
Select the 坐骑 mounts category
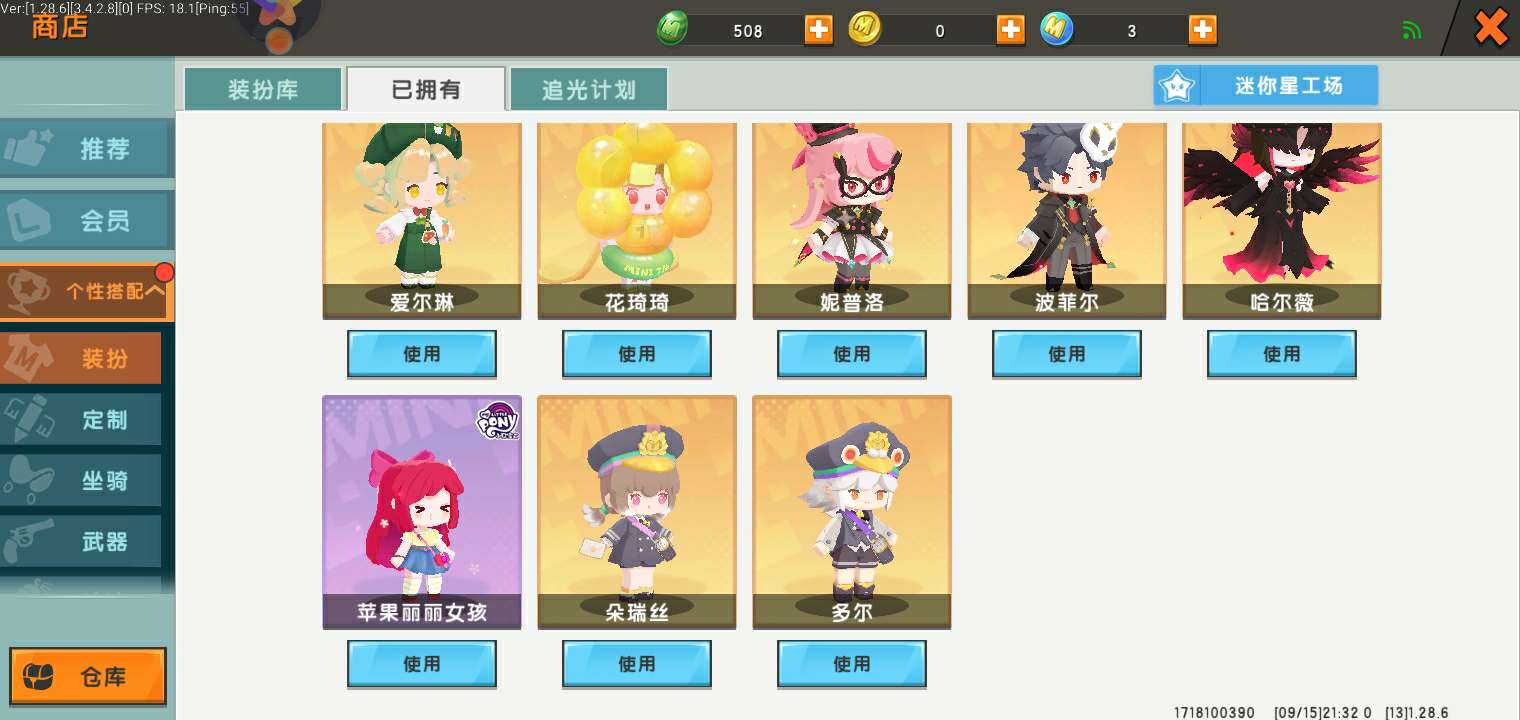click(x=81, y=481)
